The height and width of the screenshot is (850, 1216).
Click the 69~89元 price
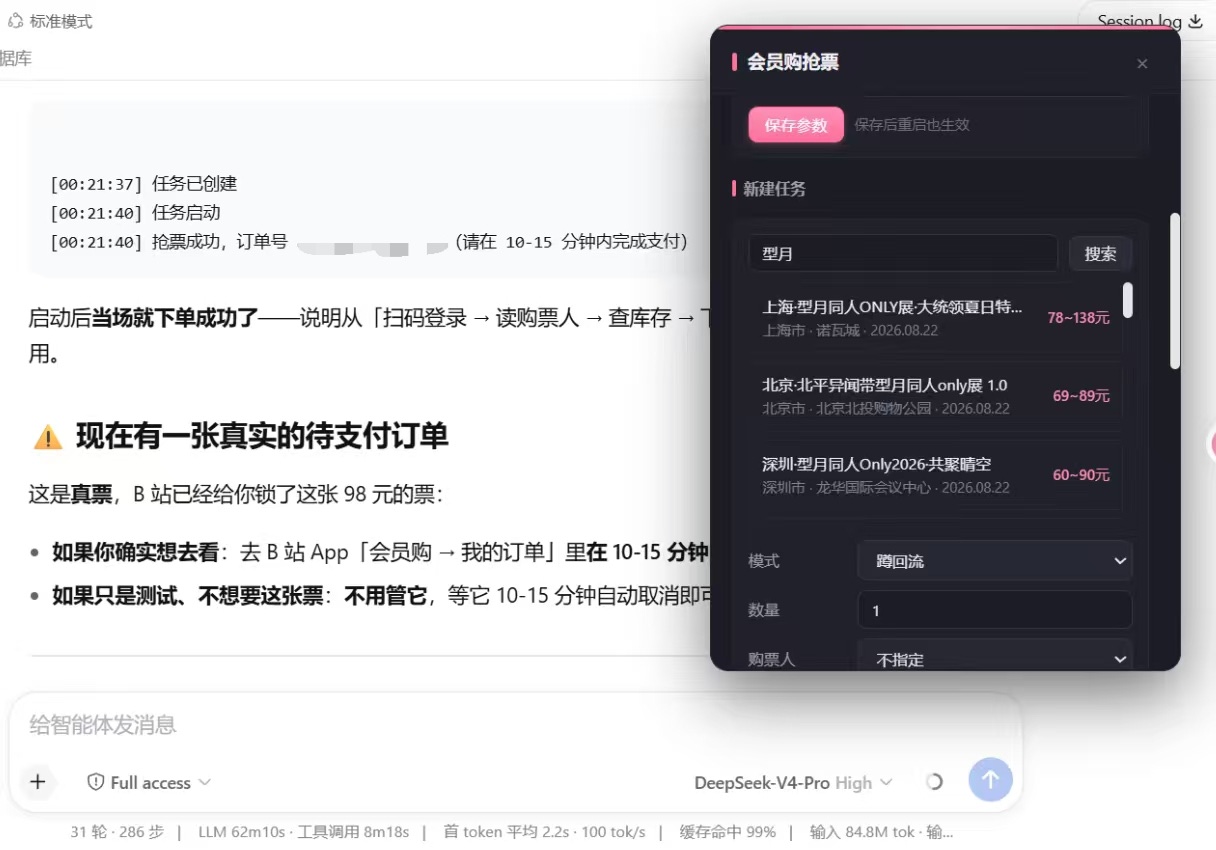click(x=1081, y=396)
